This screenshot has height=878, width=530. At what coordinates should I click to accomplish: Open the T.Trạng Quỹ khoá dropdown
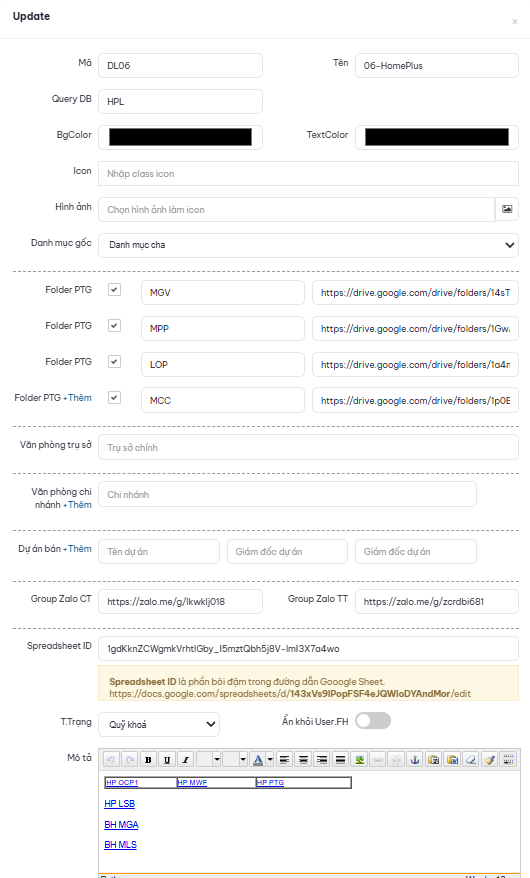(159, 725)
